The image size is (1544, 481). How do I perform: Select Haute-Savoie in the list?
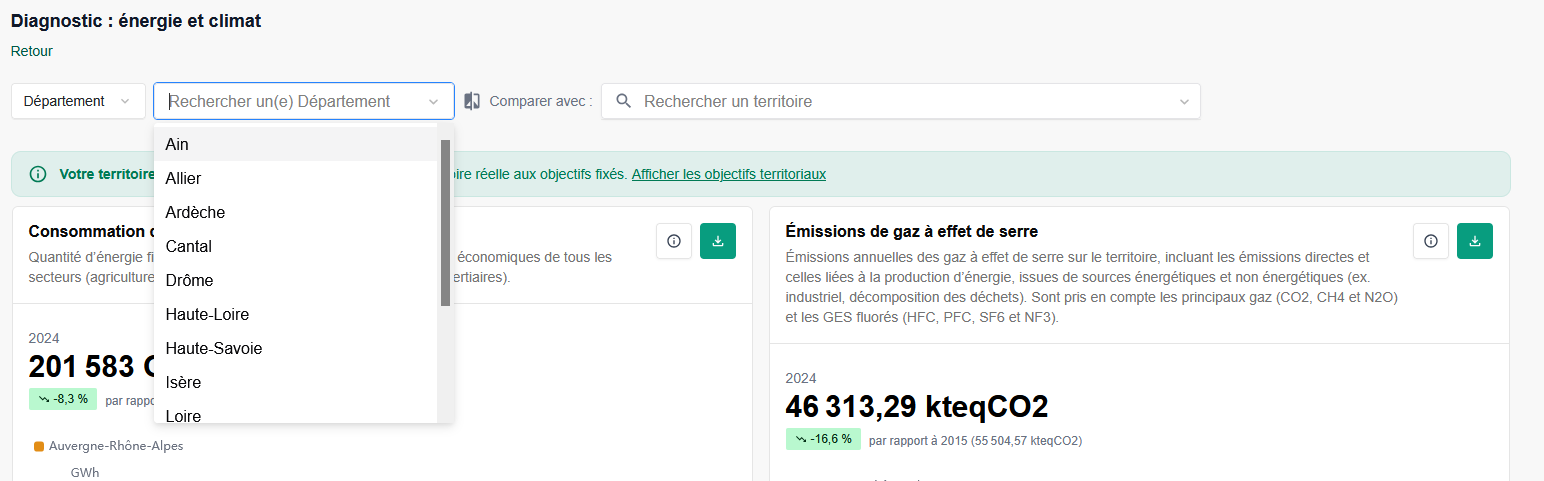pos(296,348)
